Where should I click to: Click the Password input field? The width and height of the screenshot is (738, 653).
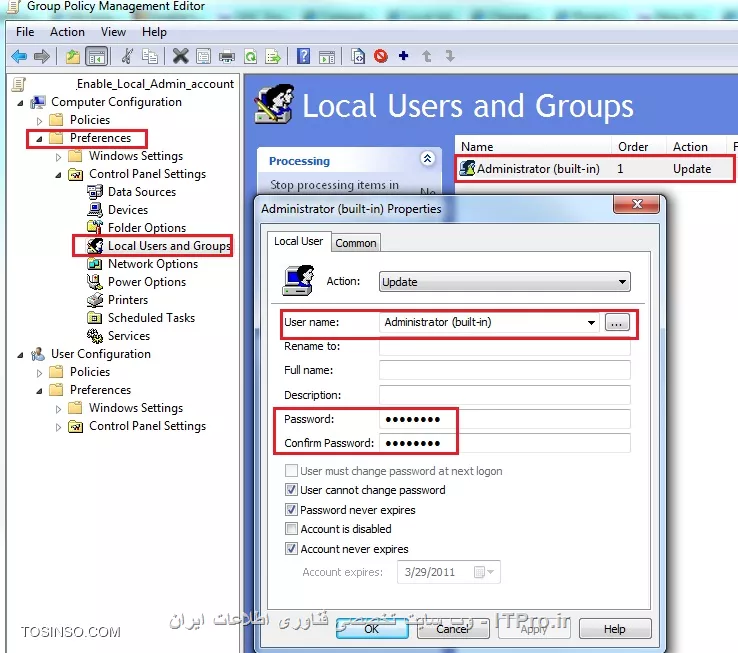click(x=505, y=419)
